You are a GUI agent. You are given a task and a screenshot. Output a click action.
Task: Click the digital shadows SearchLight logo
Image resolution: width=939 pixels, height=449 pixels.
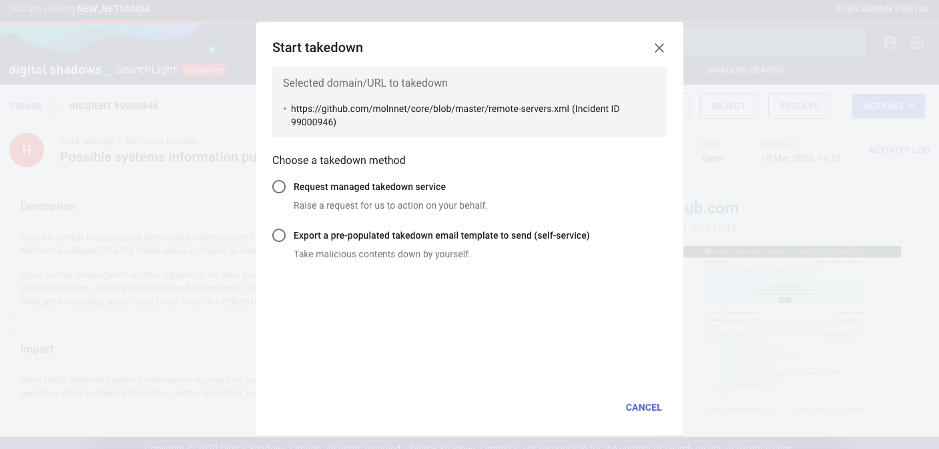[93, 69]
